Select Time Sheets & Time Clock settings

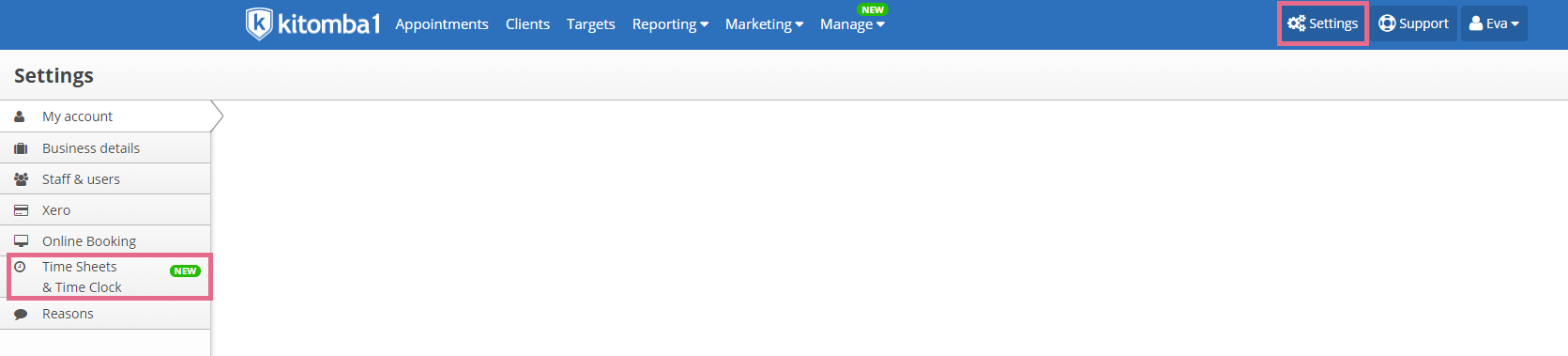pyautogui.click(x=110, y=277)
